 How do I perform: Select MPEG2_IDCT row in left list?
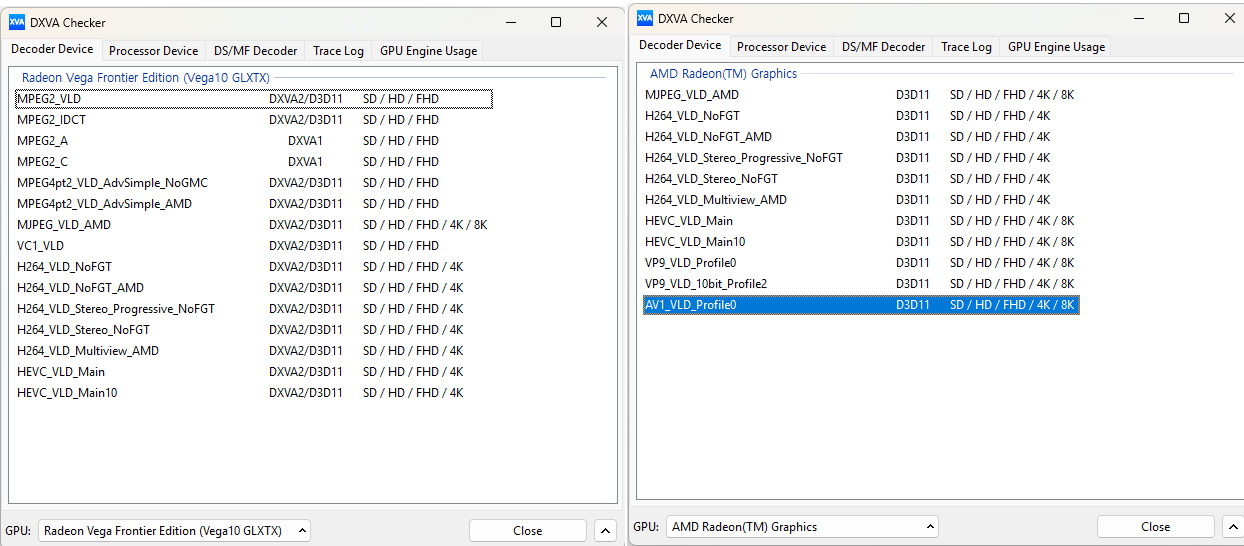click(254, 120)
